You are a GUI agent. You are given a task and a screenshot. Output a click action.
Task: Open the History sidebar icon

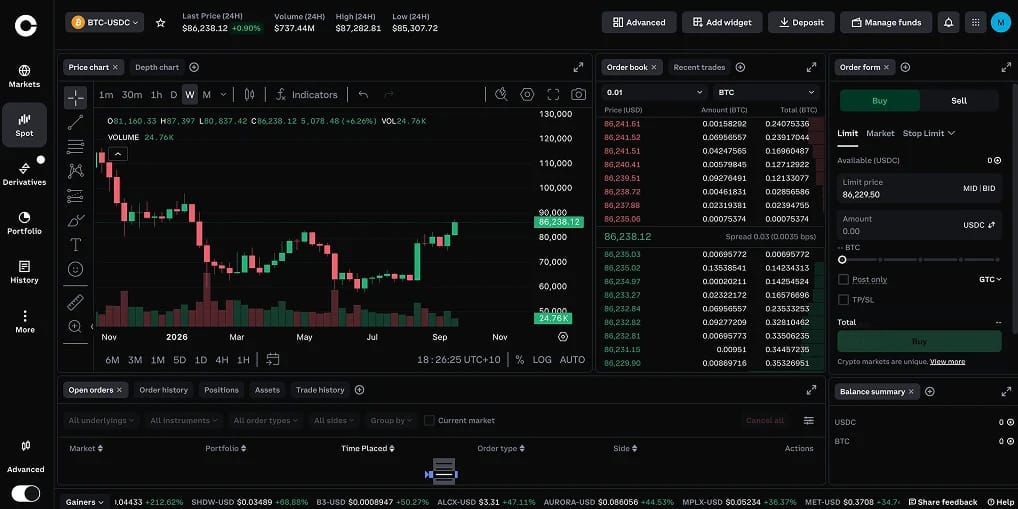pos(24,272)
